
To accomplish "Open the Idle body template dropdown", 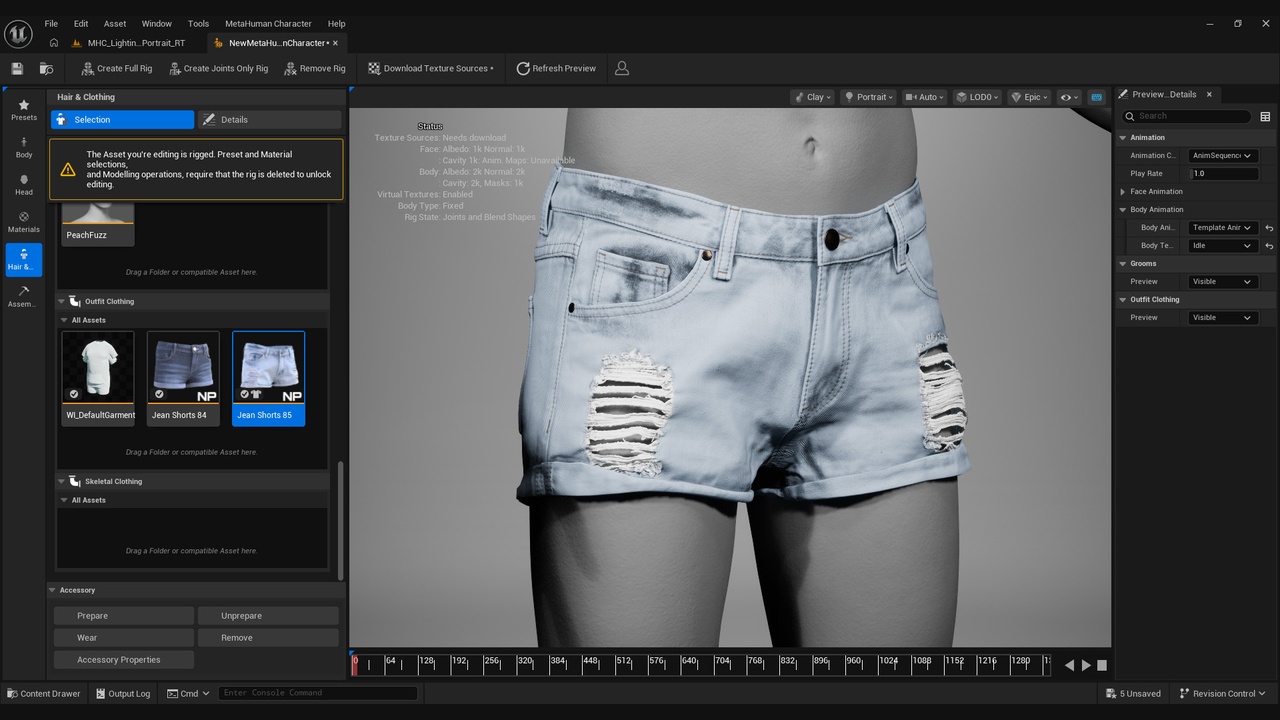I will [x=1222, y=245].
